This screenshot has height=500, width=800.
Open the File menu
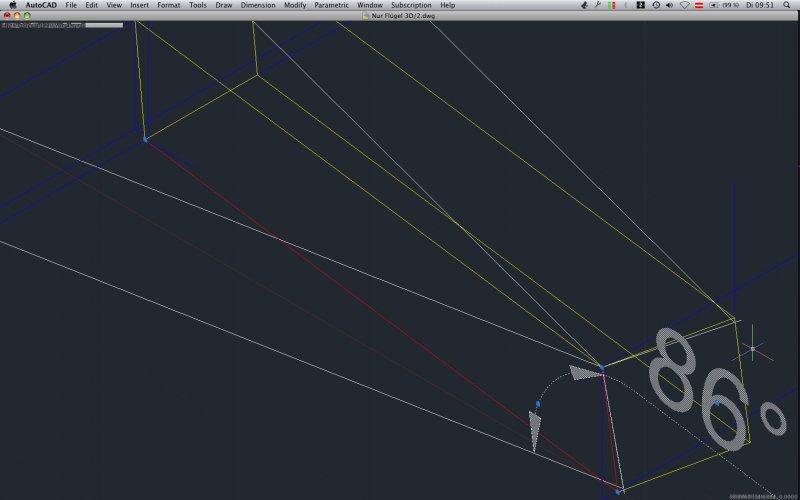[x=71, y=5]
